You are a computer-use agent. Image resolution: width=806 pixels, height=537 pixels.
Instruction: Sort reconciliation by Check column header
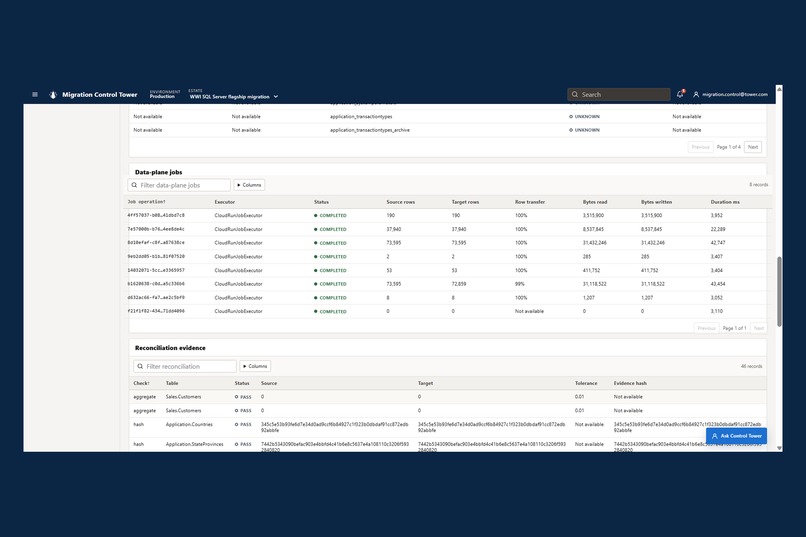click(x=141, y=383)
